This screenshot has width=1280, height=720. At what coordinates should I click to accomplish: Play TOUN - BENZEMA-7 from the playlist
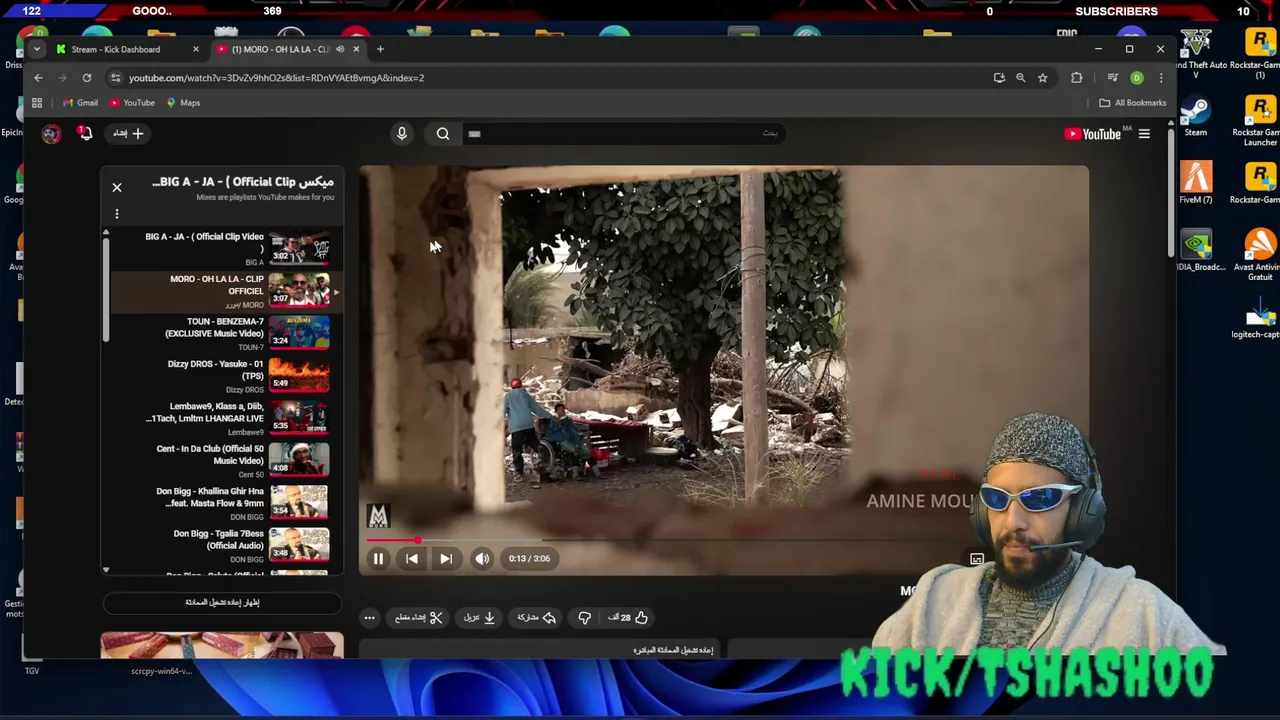222,334
